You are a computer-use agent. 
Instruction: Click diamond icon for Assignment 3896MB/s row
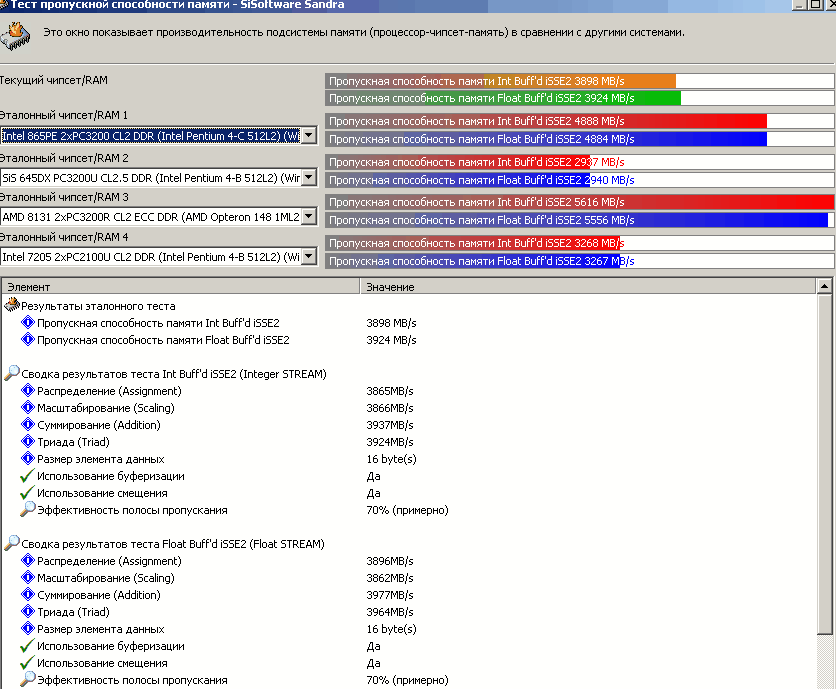click(27, 560)
